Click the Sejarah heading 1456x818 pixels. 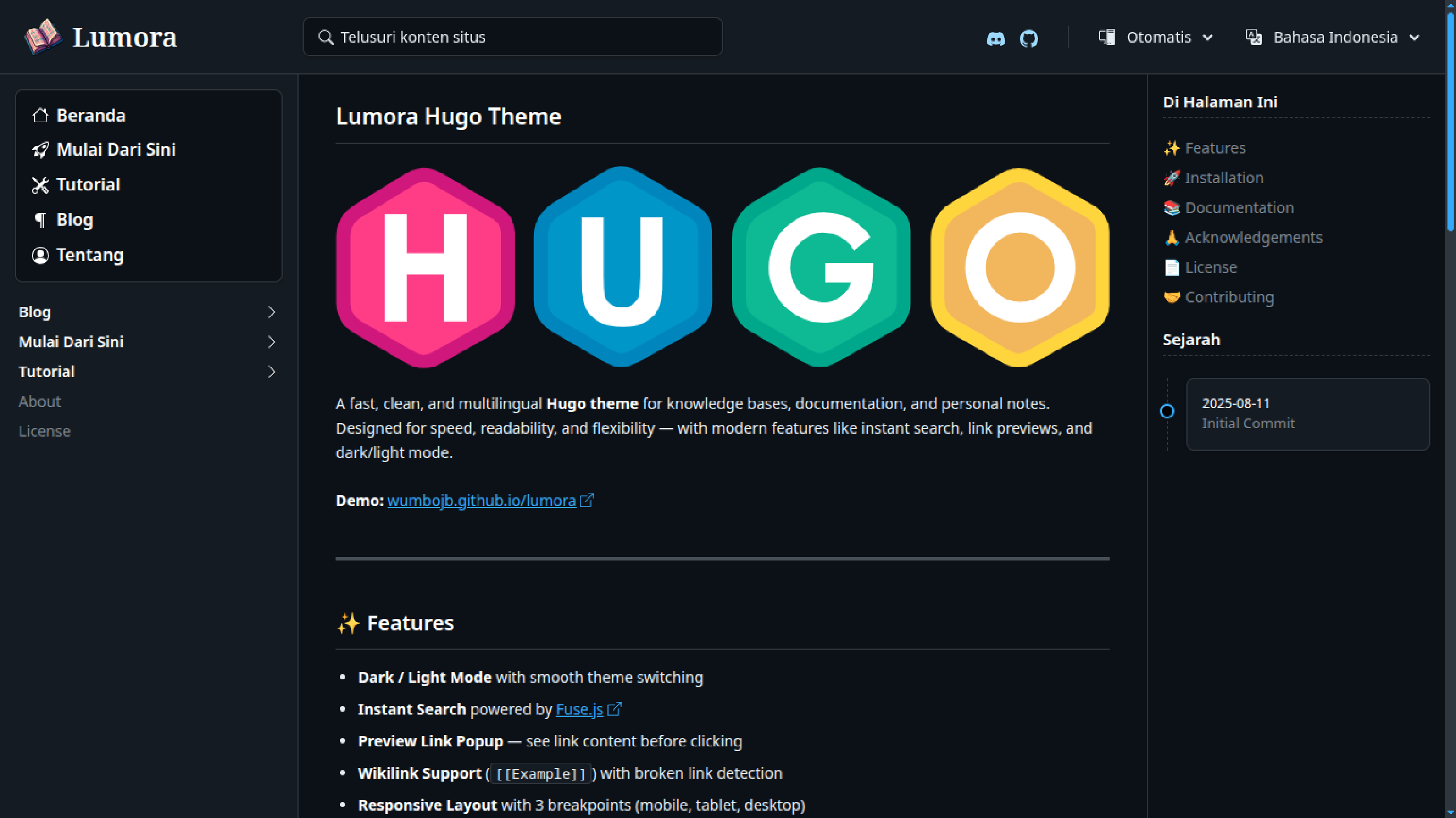pos(1192,339)
